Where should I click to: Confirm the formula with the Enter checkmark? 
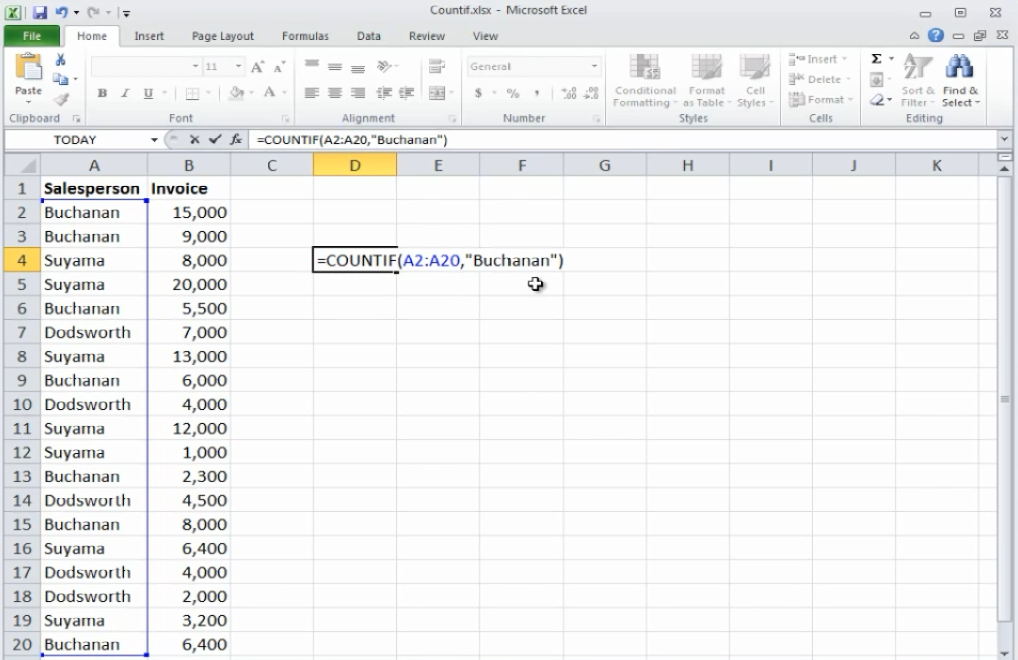pos(214,140)
